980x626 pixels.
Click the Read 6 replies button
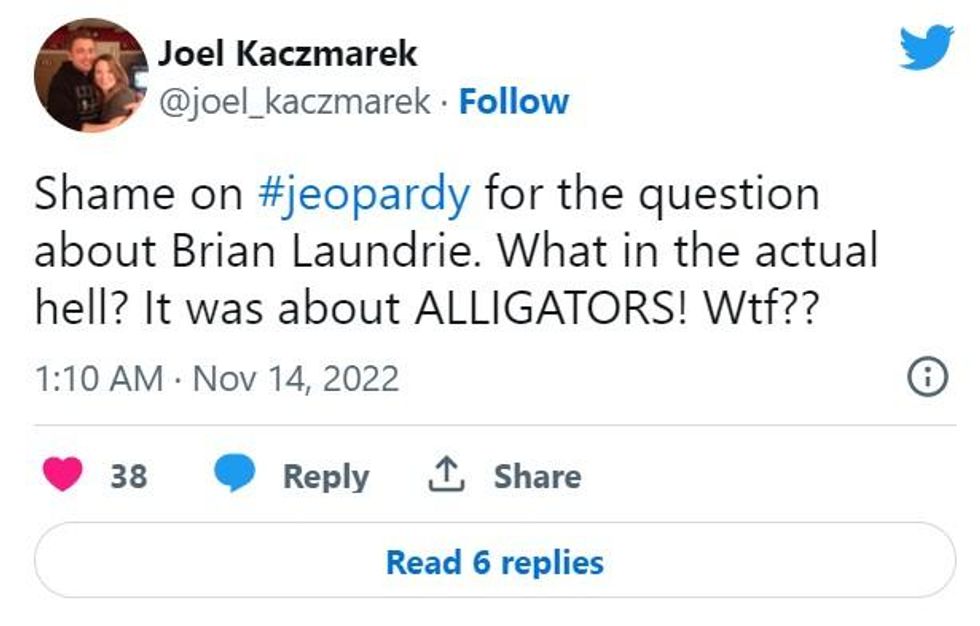494,562
